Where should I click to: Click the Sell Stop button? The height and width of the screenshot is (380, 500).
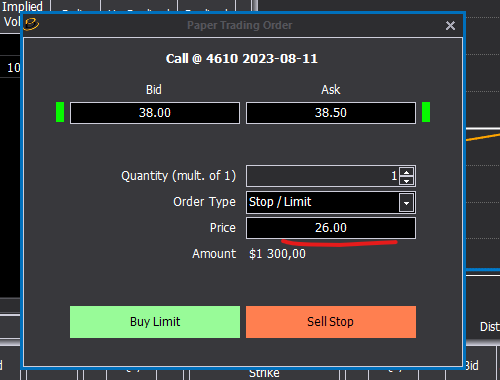click(331, 322)
